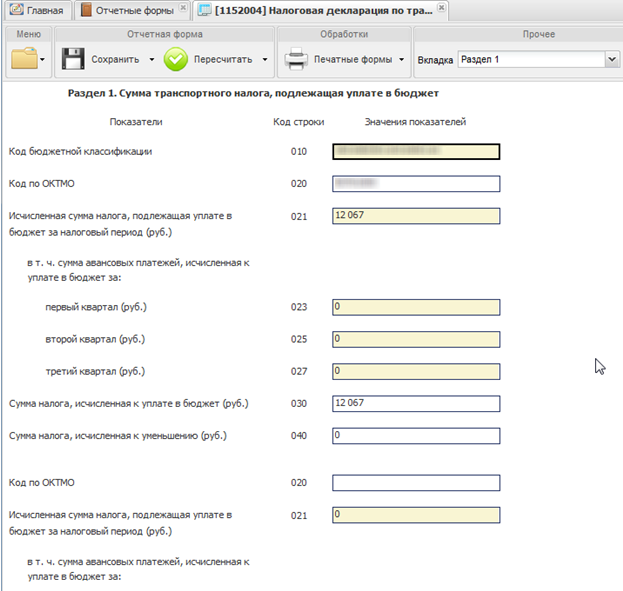Switch to the Отчетные формы tab
This screenshot has height=591, width=623.
pyautogui.click(x=134, y=10)
